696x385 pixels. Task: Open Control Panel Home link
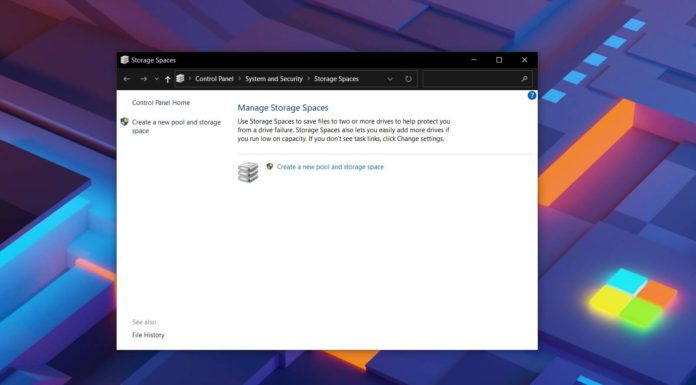click(161, 103)
